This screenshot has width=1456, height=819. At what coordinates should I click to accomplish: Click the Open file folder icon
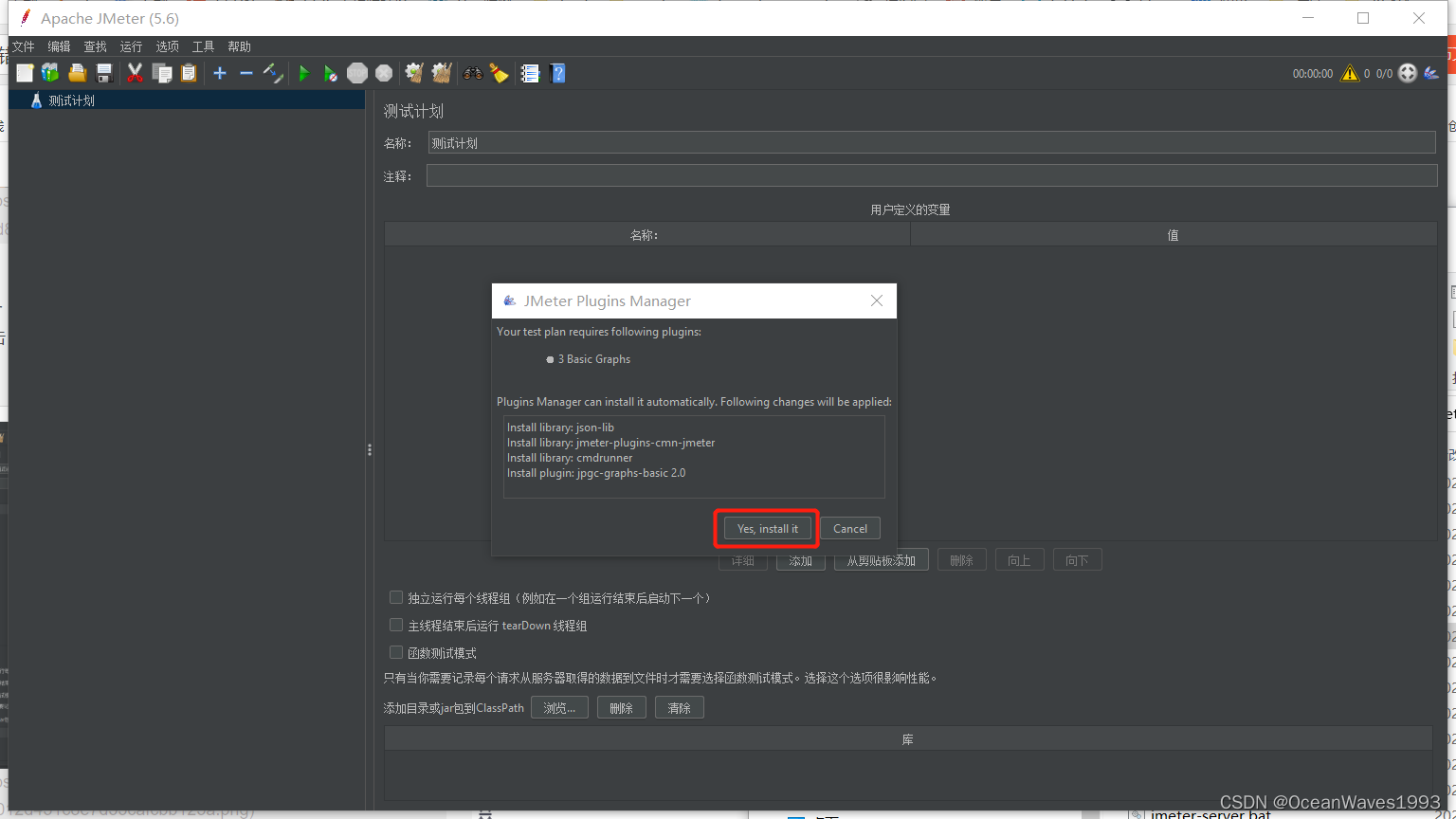(x=77, y=73)
